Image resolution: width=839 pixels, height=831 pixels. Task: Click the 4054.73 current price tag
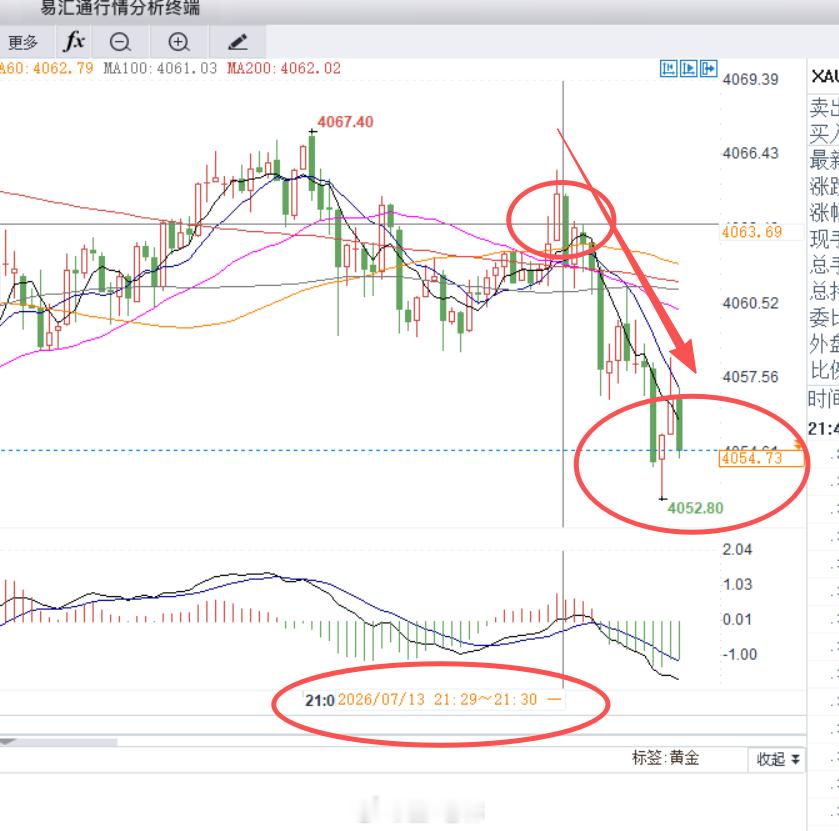pyautogui.click(x=760, y=459)
